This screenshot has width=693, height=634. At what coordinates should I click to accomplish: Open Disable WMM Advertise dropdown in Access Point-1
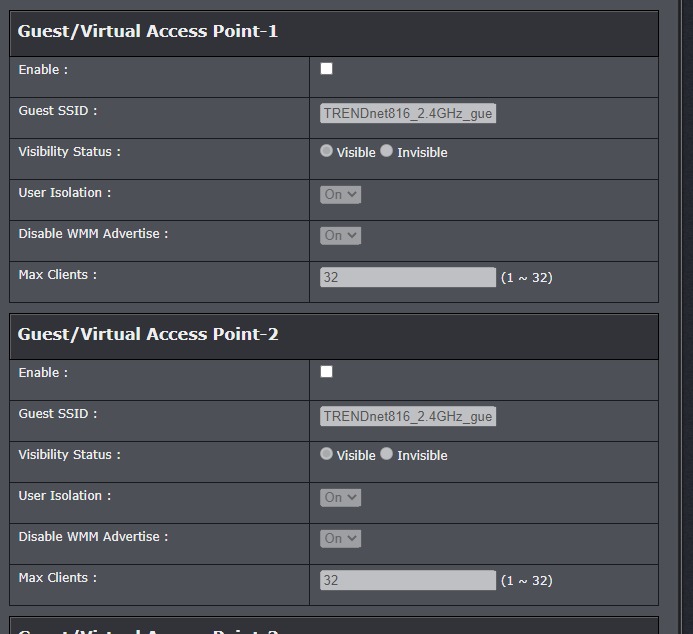pos(340,235)
